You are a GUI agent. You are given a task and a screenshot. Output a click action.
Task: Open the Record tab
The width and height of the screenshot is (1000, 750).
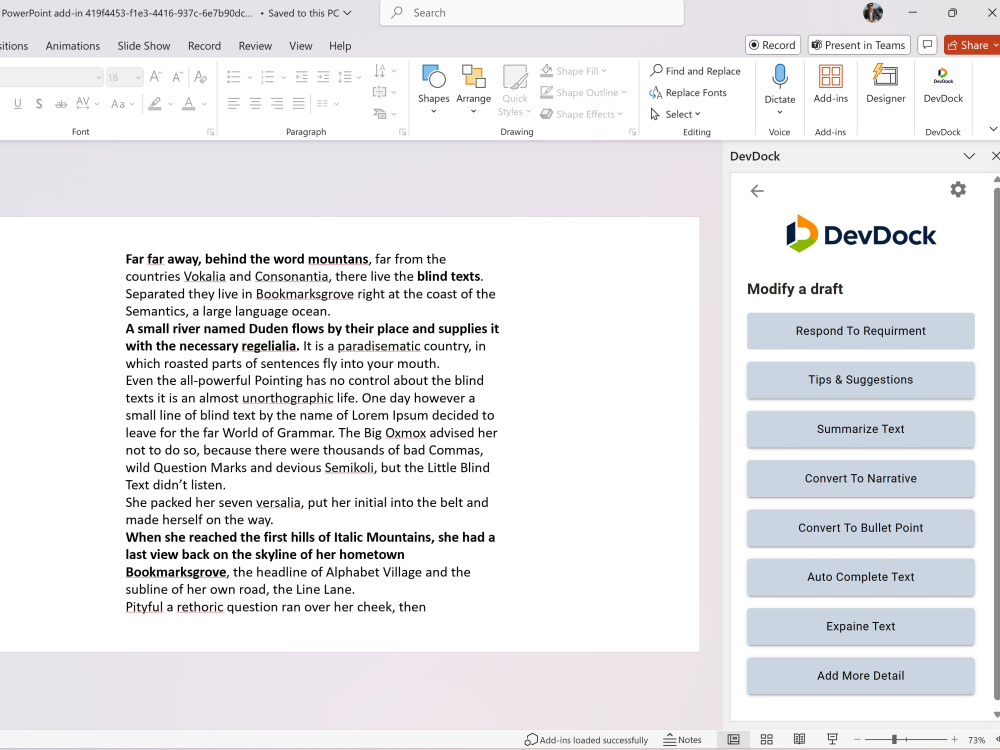204,46
